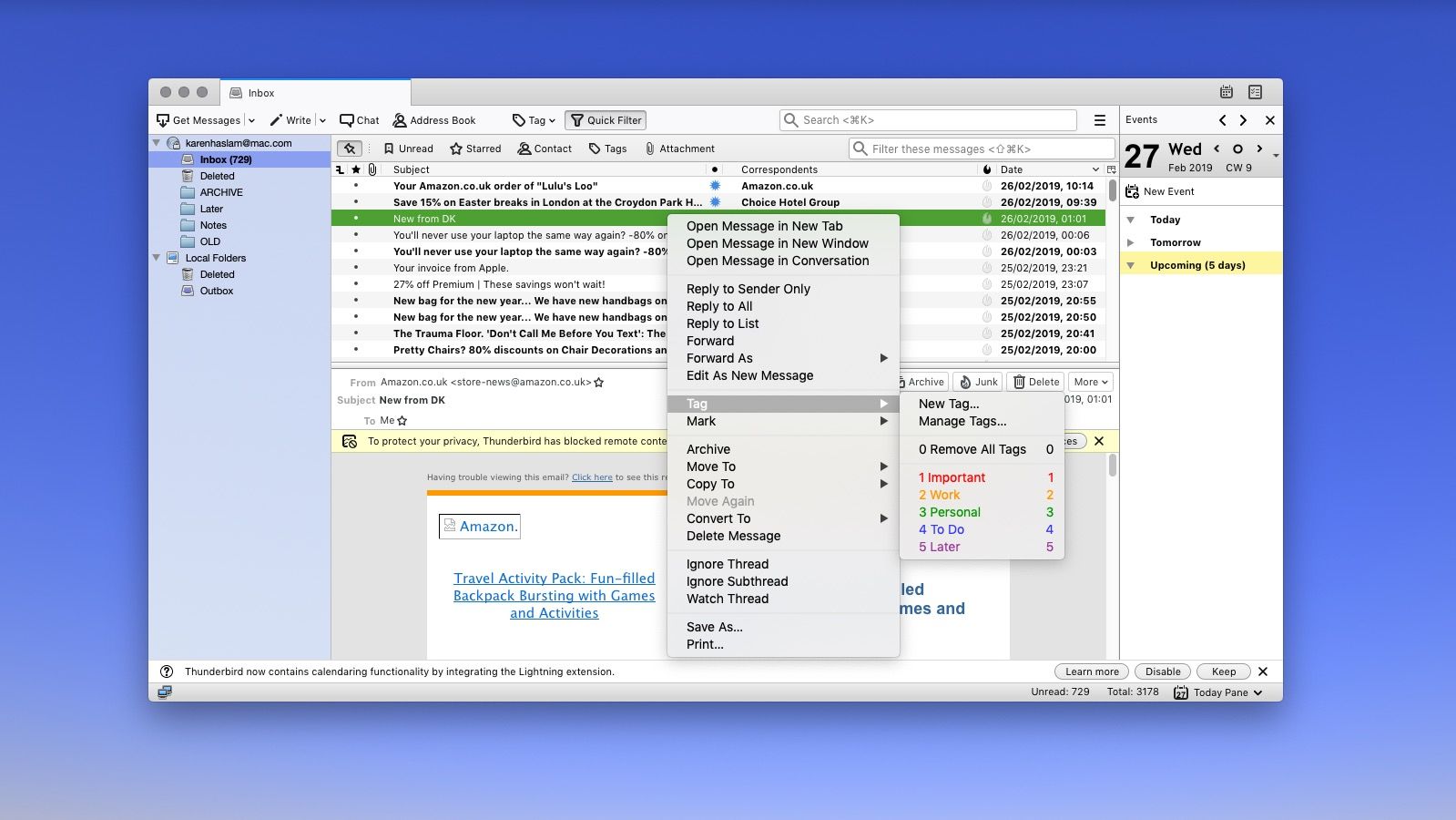The image size is (1456, 820).
Task: Close the Lightning notification bar
Action: [1263, 671]
